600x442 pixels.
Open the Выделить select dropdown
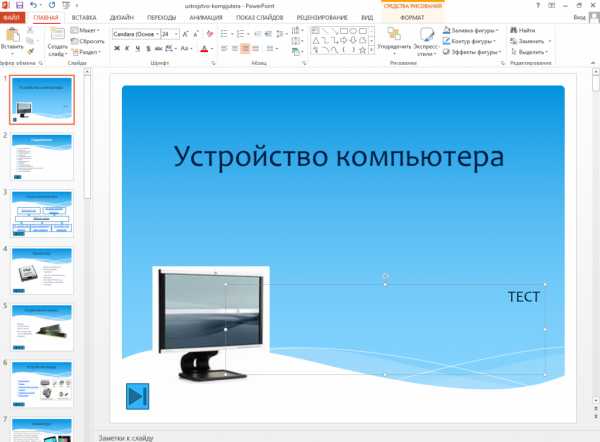coord(530,51)
